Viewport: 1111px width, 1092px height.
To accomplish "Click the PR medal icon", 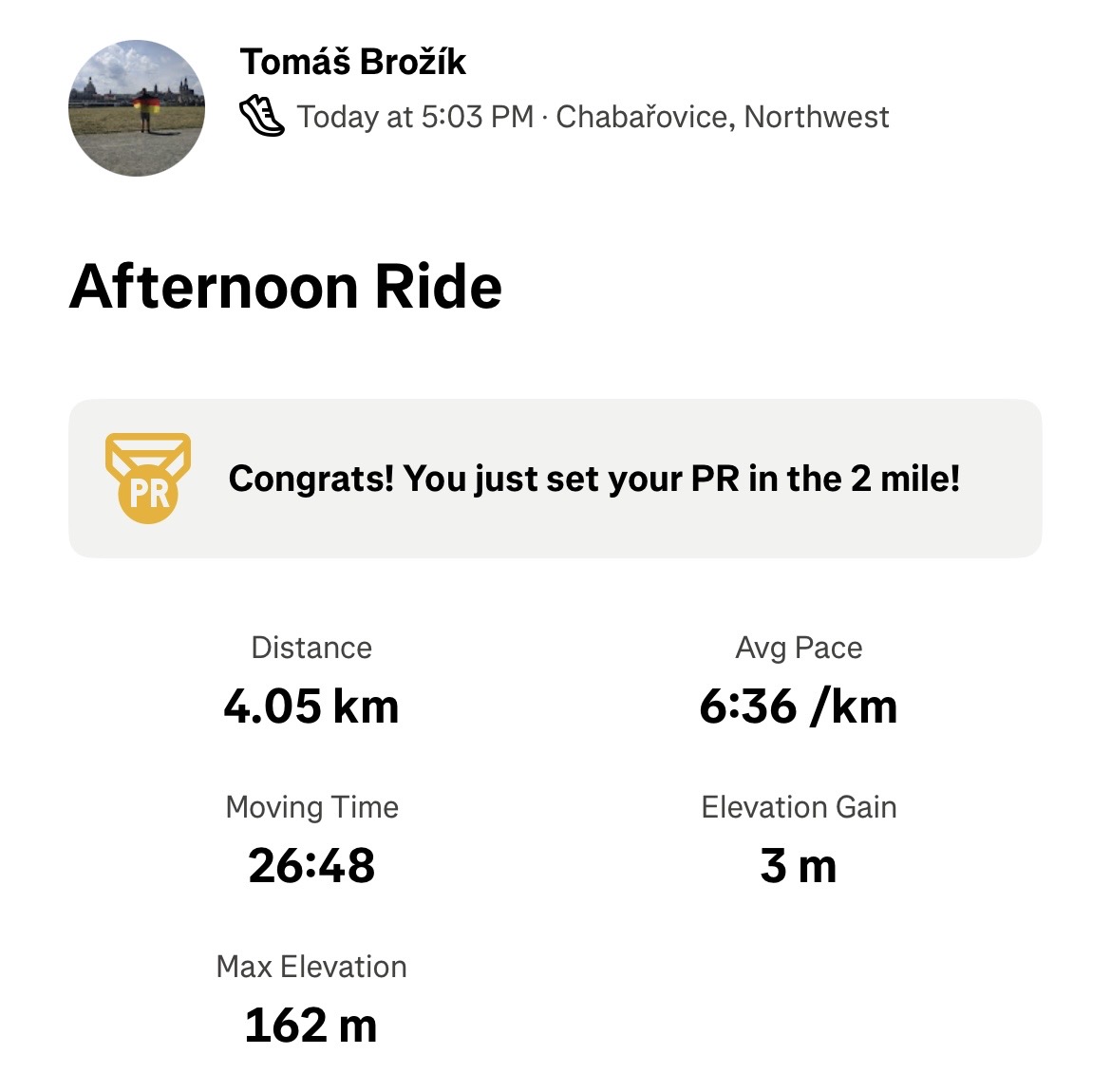I will click(x=148, y=479).
